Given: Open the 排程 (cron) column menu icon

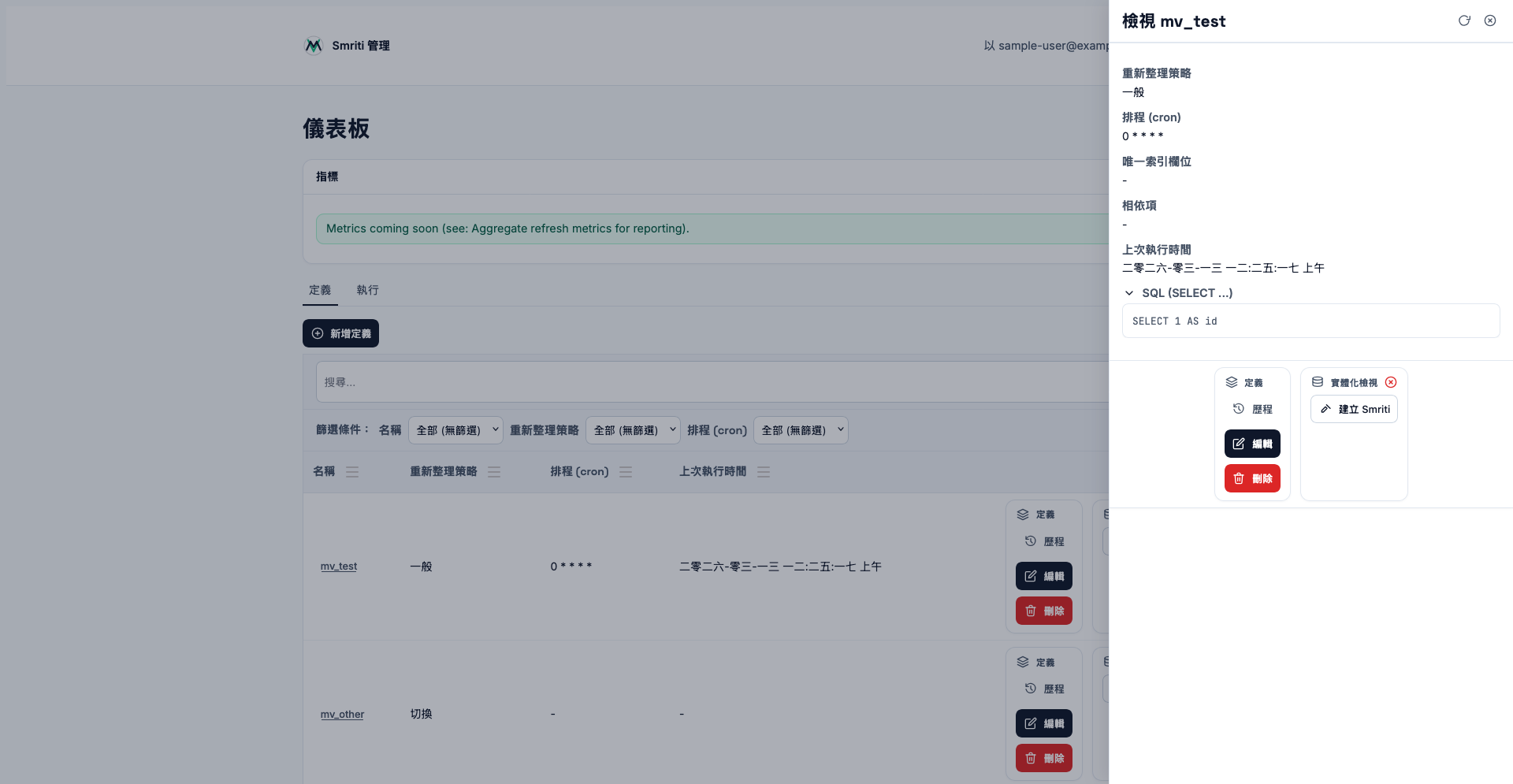Looking at the screenshot, I should (x=626, y=472).
